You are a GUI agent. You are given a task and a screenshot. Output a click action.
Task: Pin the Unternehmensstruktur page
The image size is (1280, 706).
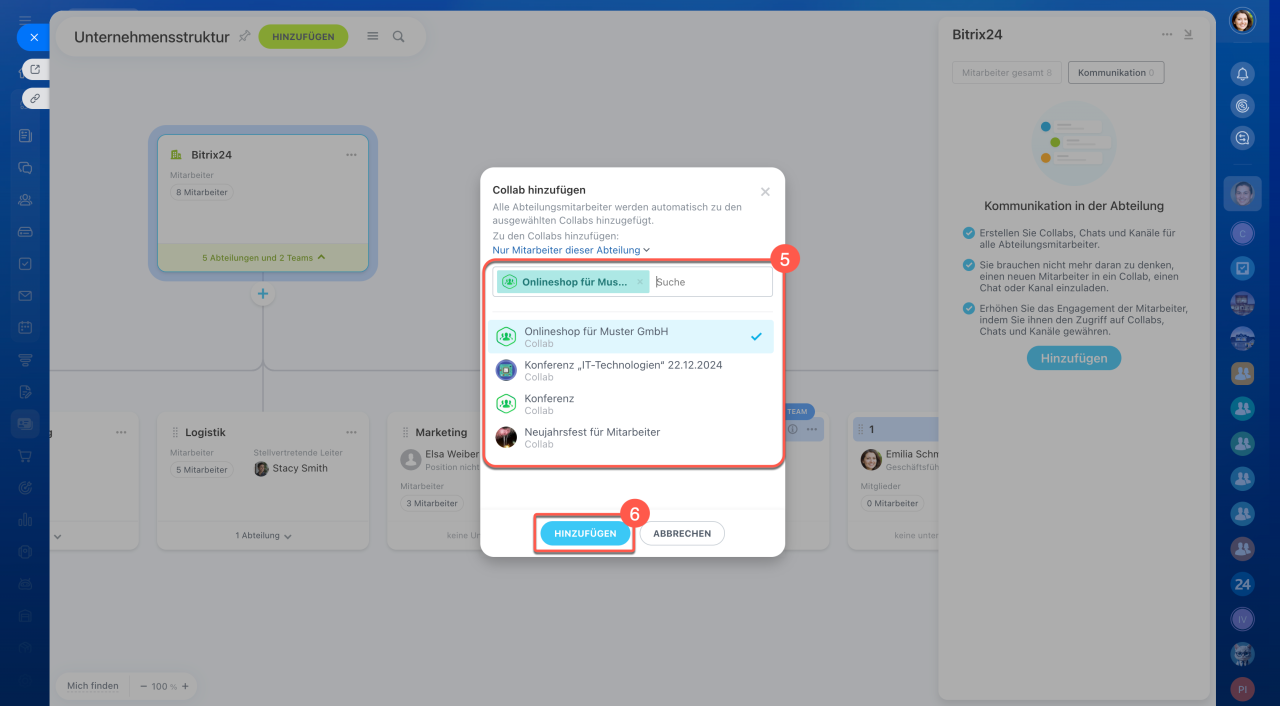tap(244, 36)
